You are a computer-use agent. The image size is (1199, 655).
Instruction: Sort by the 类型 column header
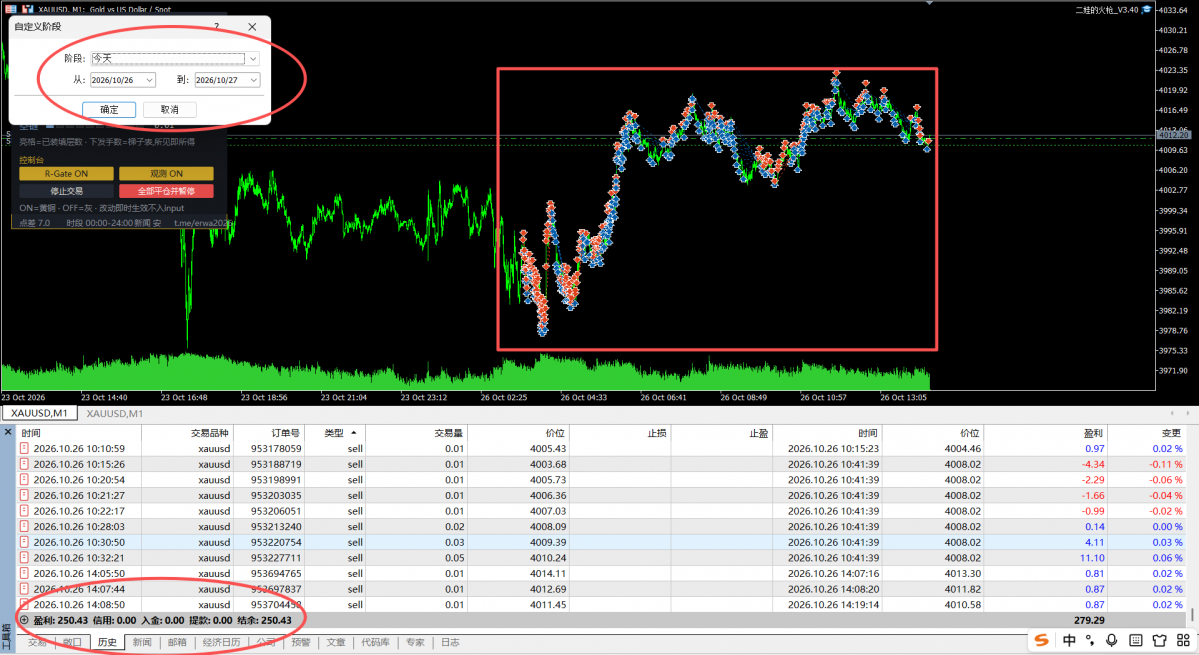pyautogui.click(x=334, y=433)
